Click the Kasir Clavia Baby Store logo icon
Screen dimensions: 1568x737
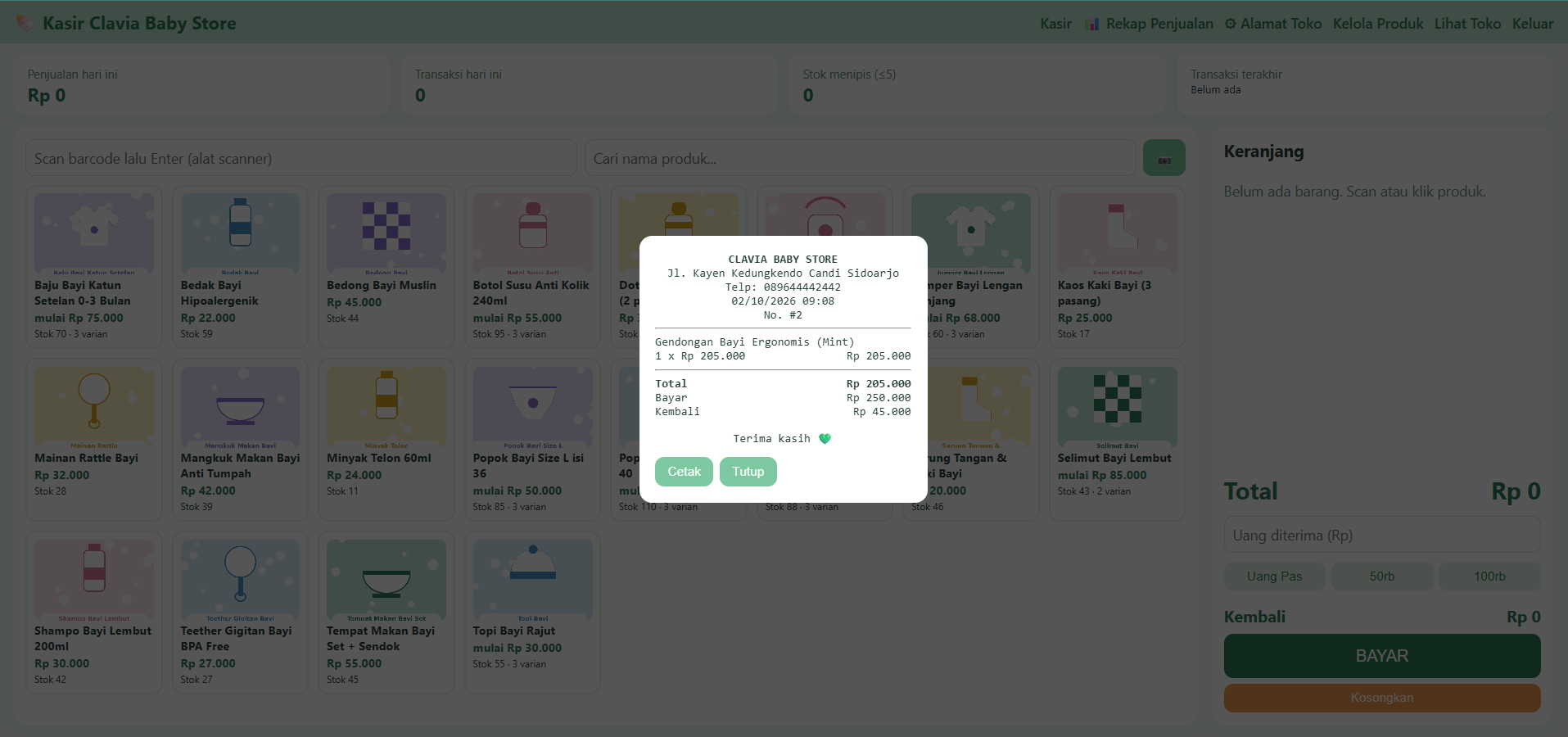(25, 23)
